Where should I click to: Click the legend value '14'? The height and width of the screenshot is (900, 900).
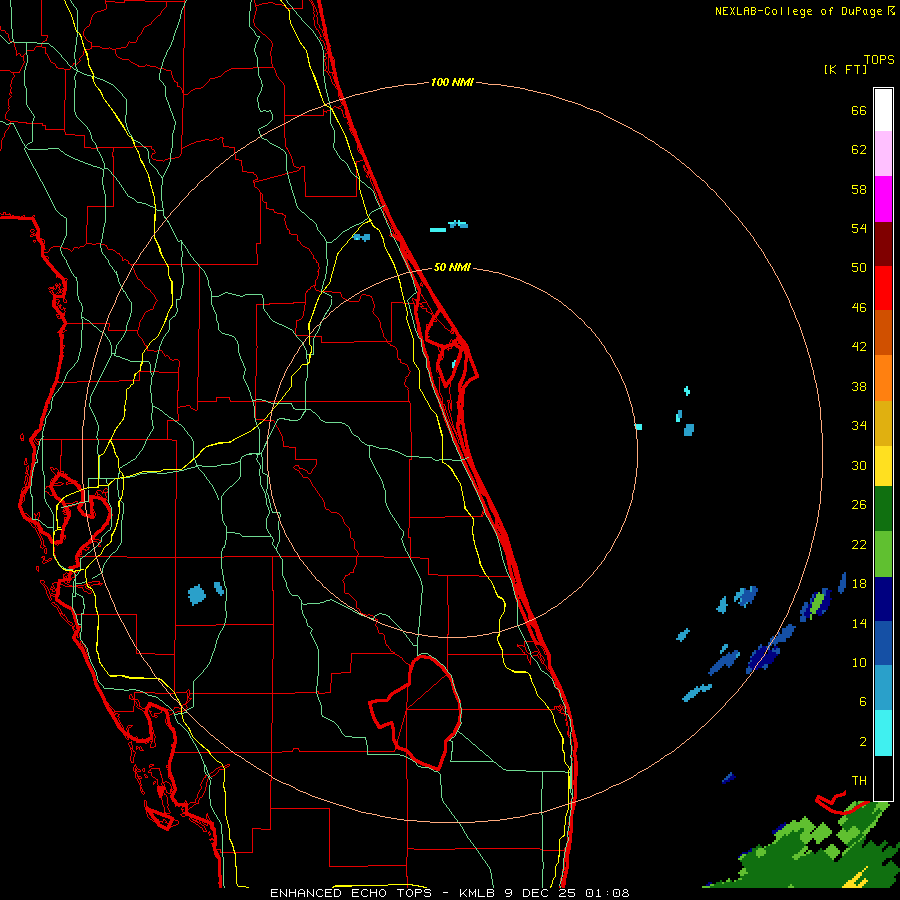pos(859,623)
